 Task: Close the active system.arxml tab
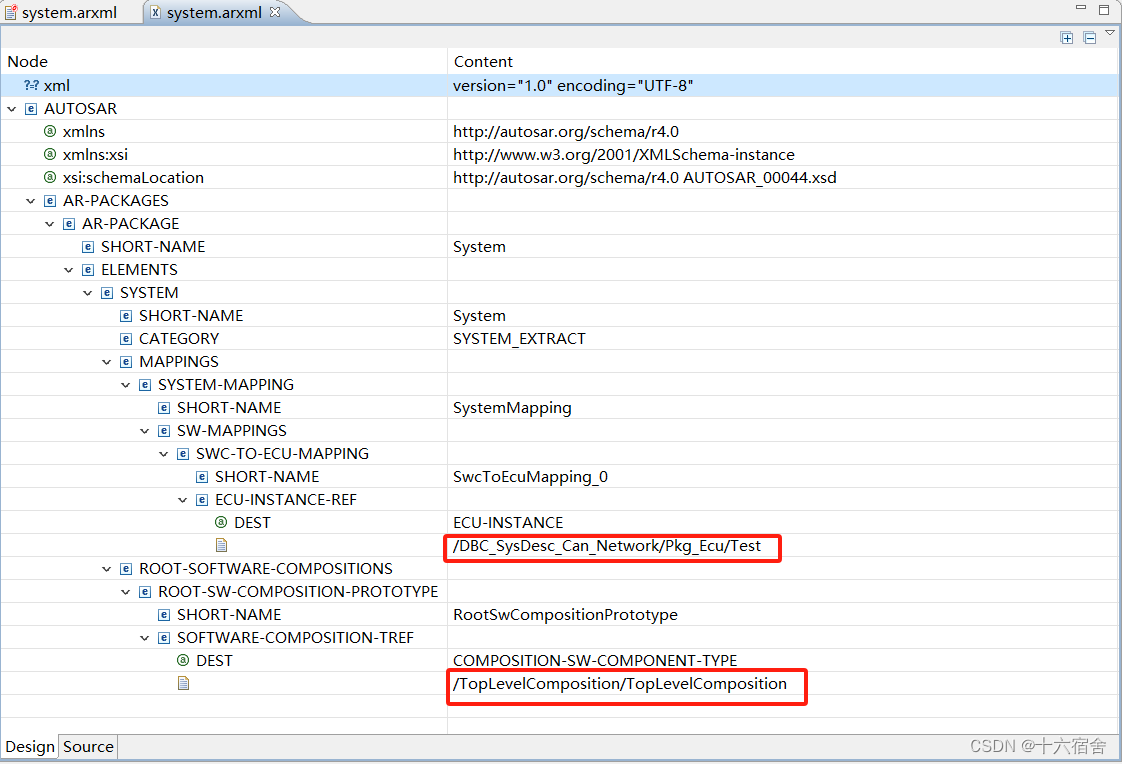point(275,12)
